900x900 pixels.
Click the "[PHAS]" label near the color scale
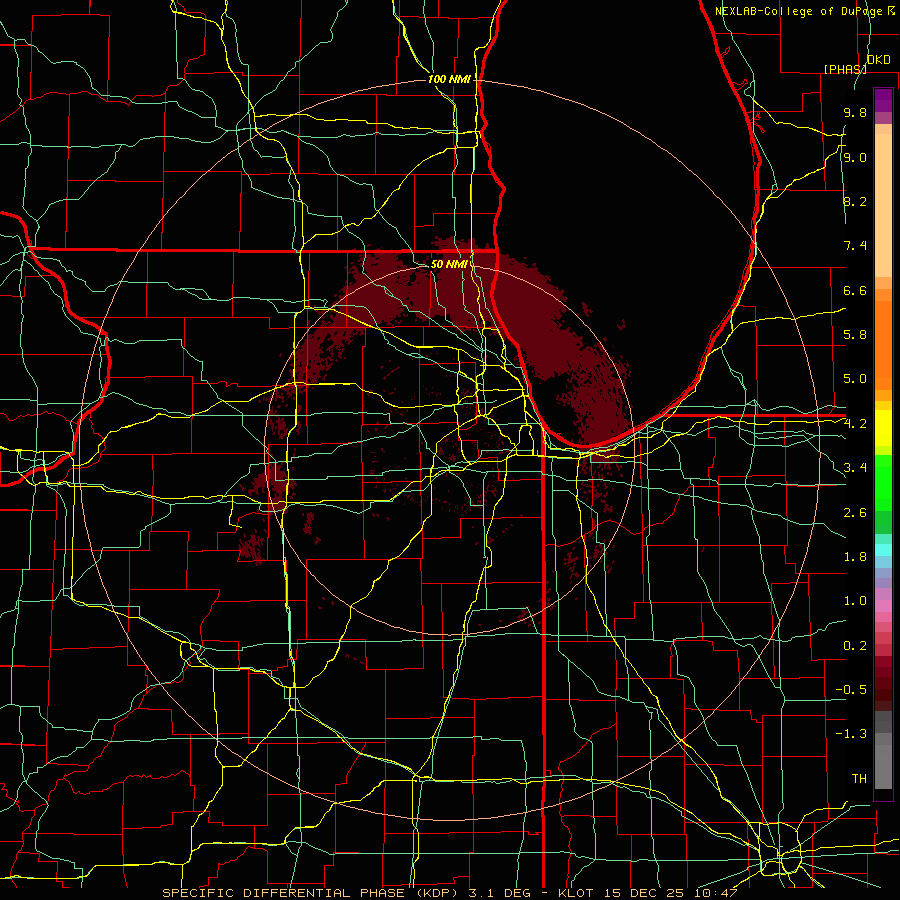(x=845, y=69)
